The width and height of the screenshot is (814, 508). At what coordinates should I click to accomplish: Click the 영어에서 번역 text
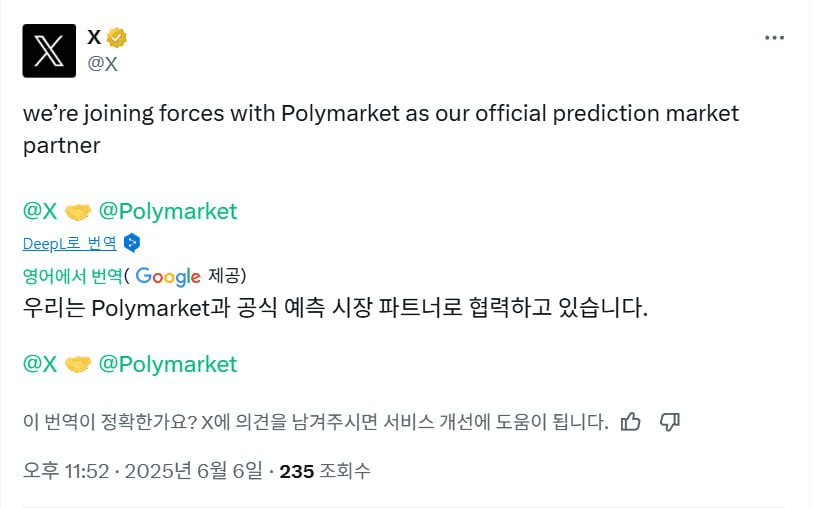point(73,275)
